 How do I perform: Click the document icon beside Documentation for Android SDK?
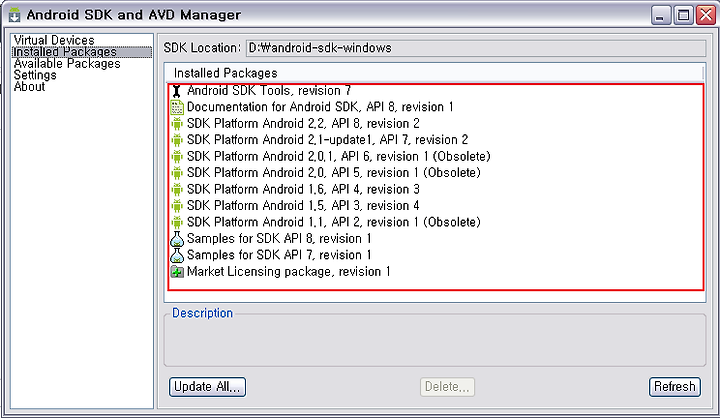177,107
